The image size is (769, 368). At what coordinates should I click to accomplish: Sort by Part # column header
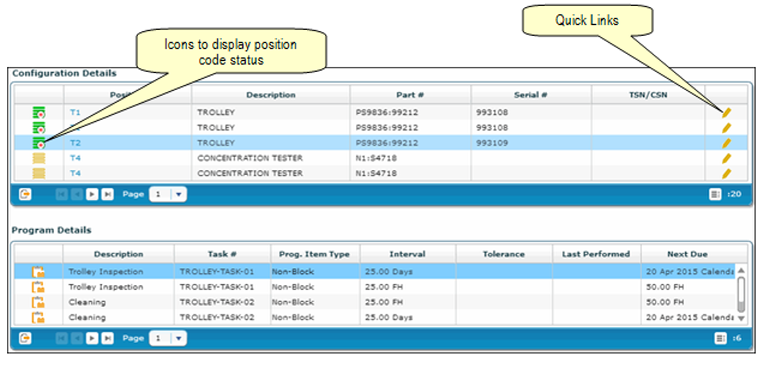410,95
